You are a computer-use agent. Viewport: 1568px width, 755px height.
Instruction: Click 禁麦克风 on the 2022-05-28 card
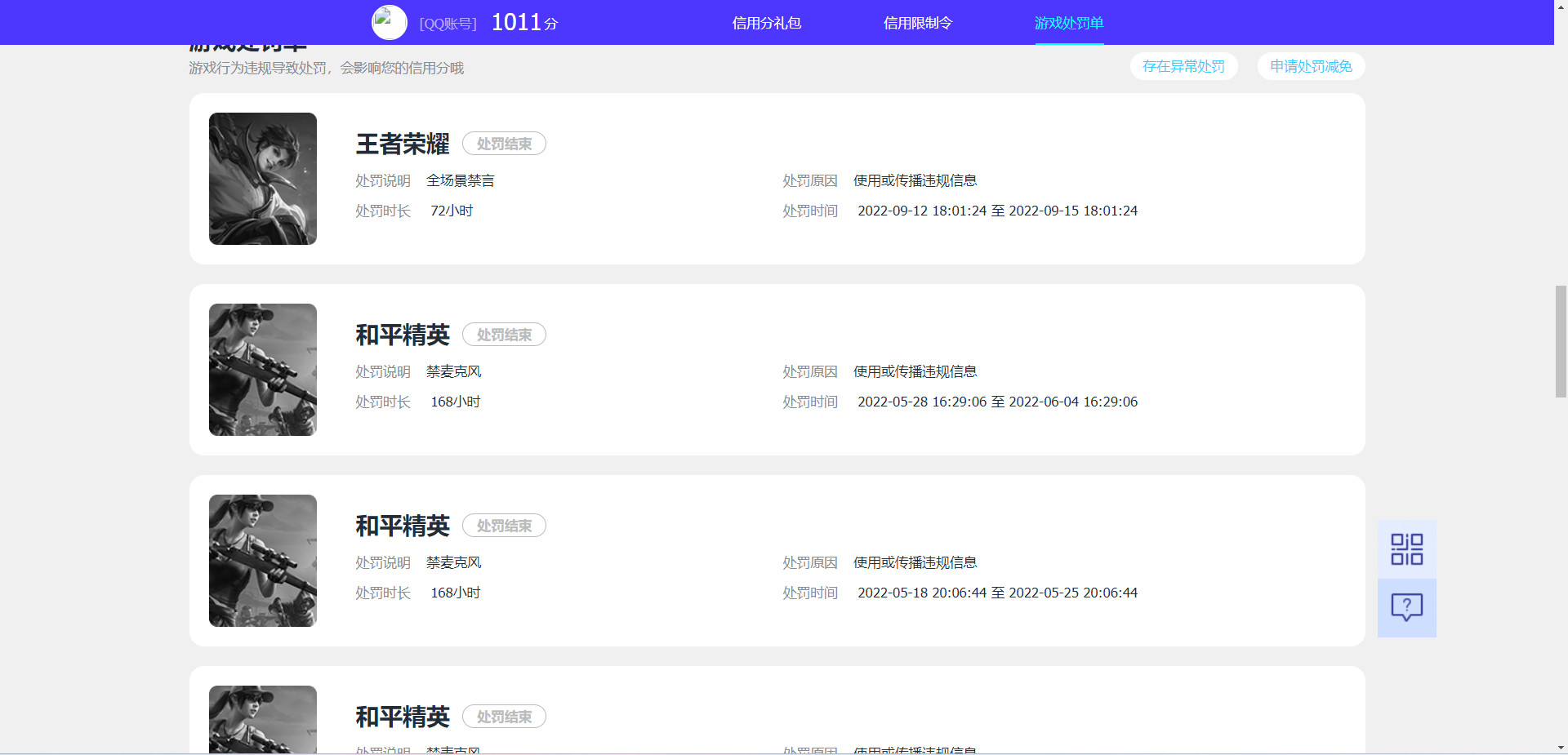[x=454, y=371]
